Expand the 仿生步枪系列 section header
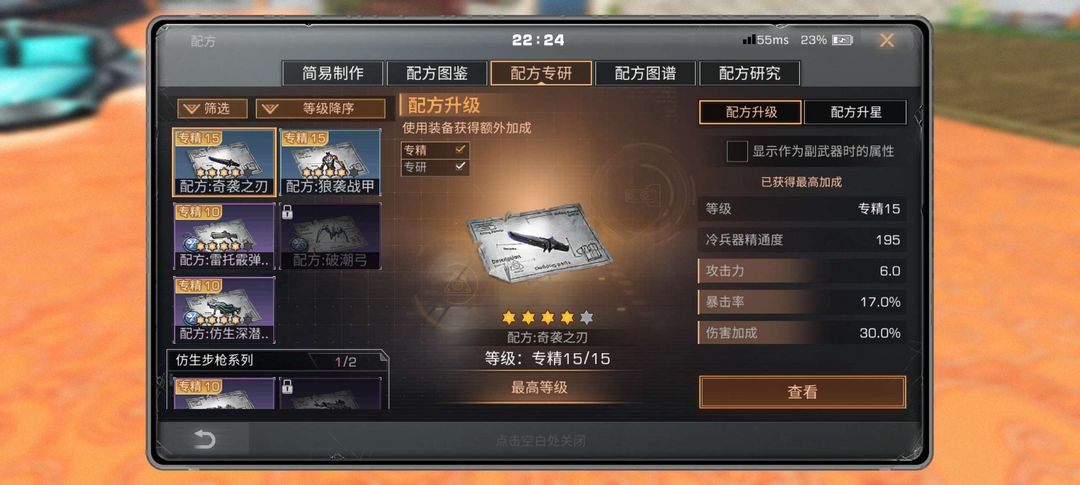The width and height of the screenshot is (1080, 485). coord(278,360)
